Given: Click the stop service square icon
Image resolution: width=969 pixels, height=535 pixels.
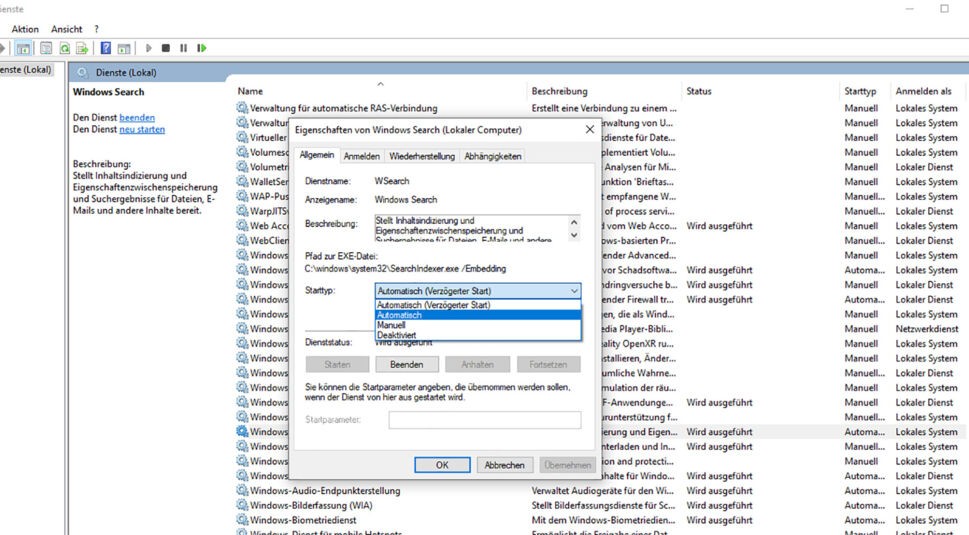Looking at the screenshot, I should [166, 48].
